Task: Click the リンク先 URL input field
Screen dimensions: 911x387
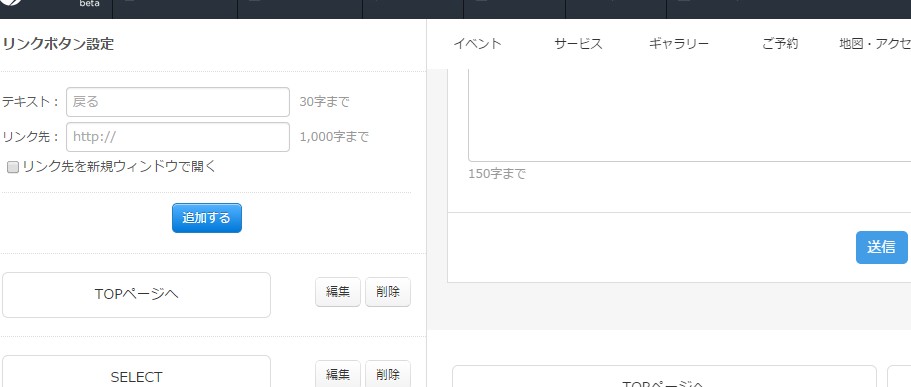Action: point(178,137)
